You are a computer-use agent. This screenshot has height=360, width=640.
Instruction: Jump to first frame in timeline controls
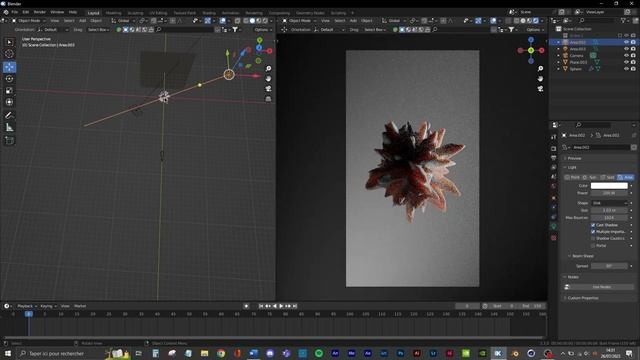(261, 306)
